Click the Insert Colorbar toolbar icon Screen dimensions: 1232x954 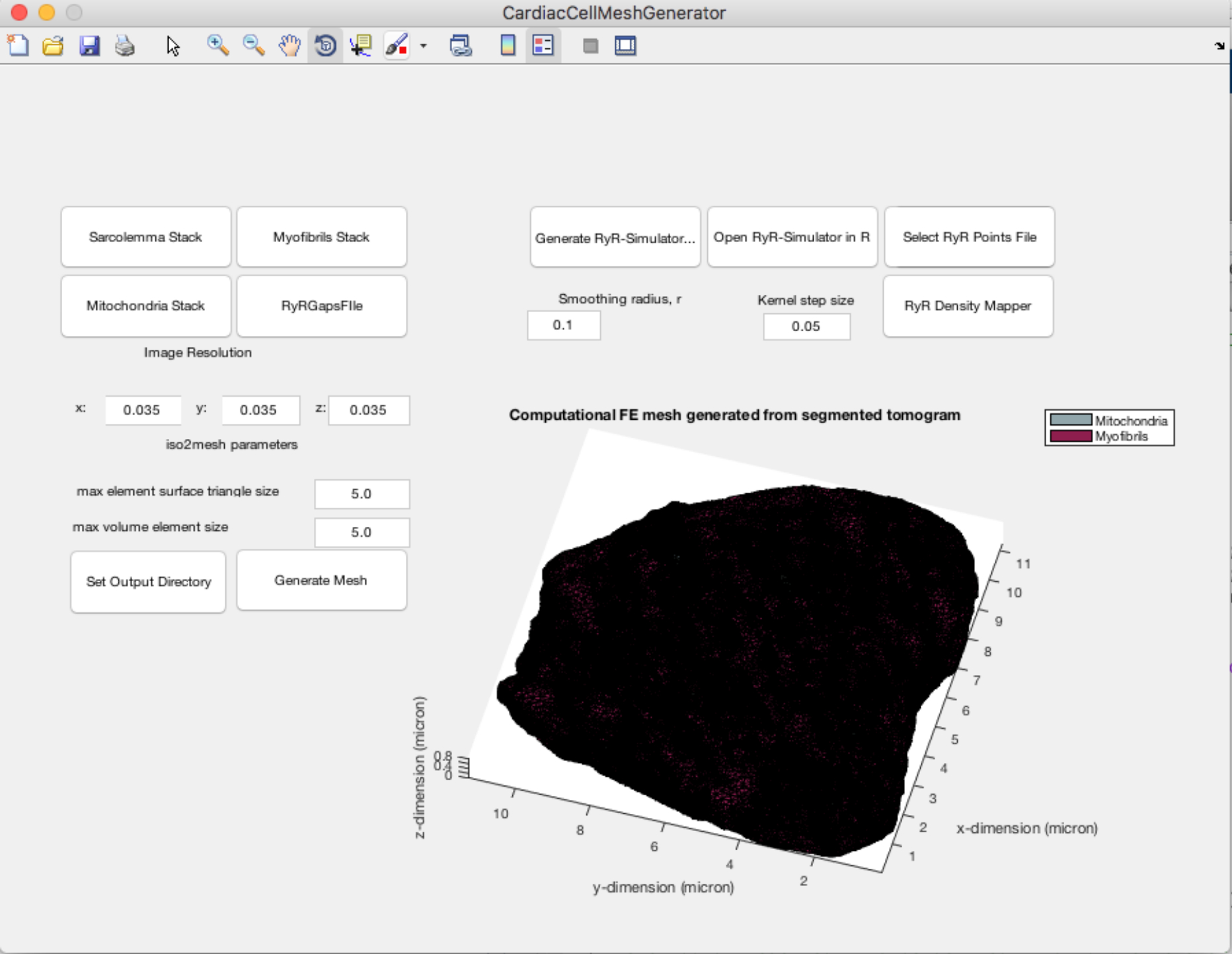508,46
